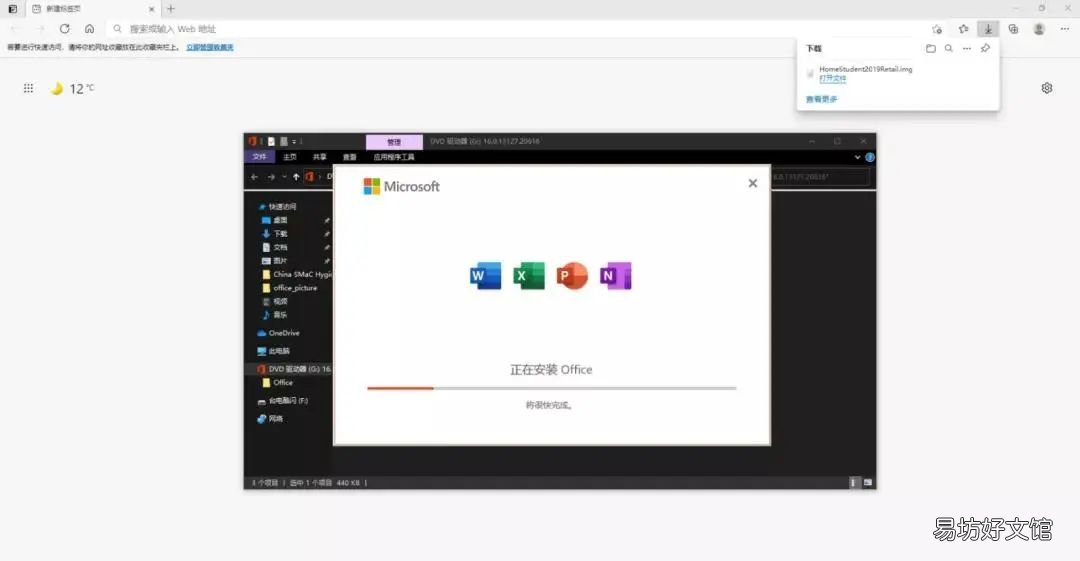The height and width of the screenshot is (561, 1080).
Task: Open the browser tab actions menu
Action: pyautogui.click(x=12, y=9)
